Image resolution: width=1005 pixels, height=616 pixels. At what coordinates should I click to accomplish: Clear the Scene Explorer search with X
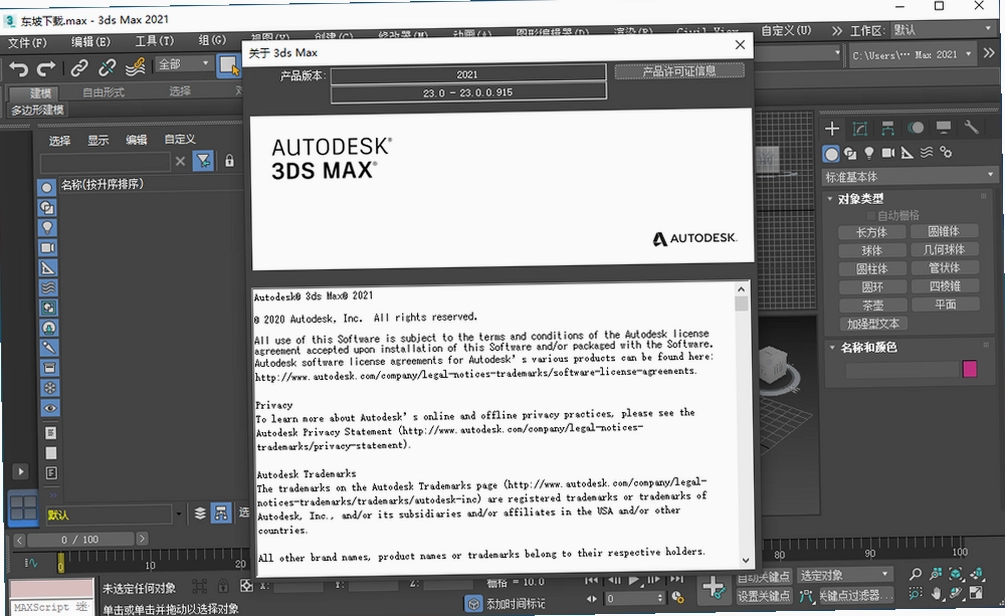coord(180,162)
